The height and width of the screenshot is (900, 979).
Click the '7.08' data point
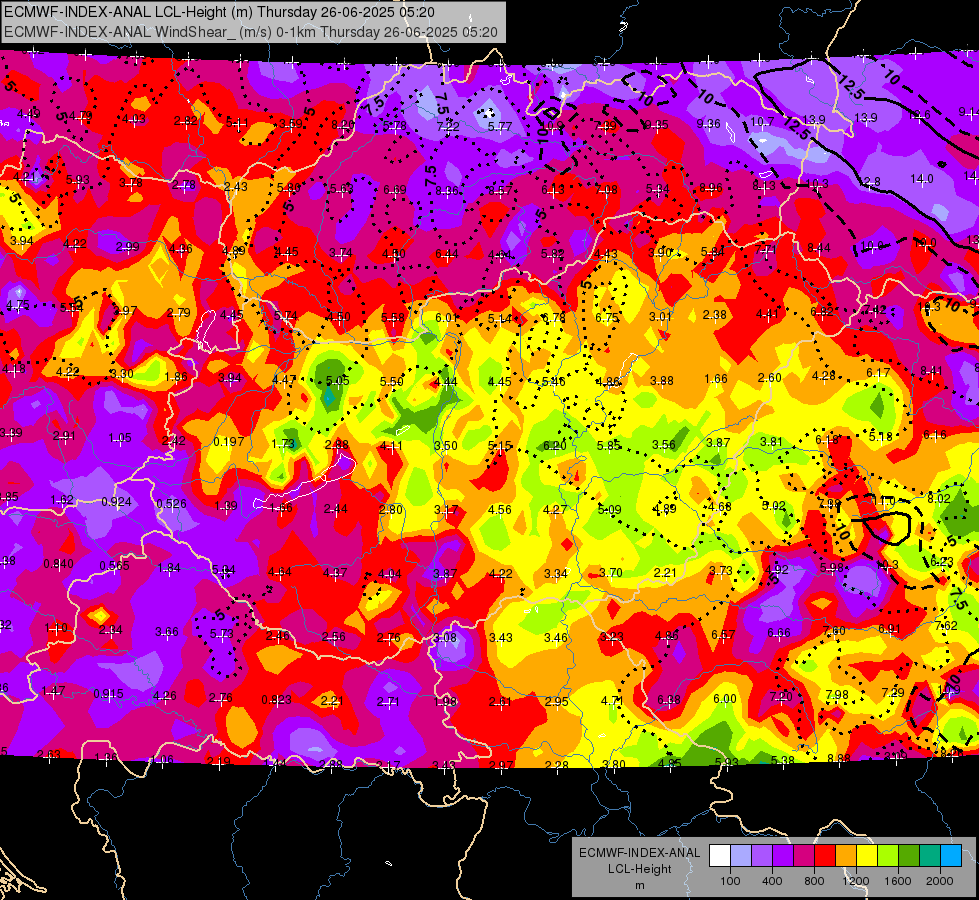pos(606,189)
